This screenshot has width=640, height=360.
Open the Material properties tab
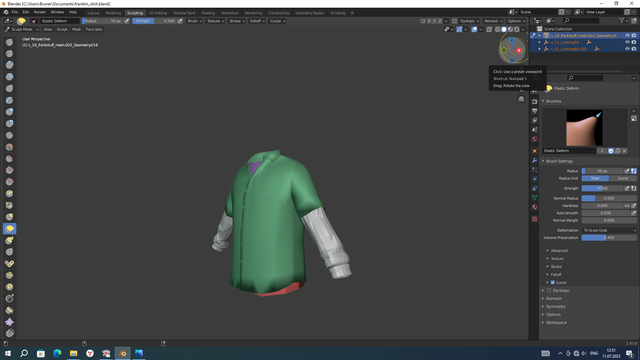point(534,207)
